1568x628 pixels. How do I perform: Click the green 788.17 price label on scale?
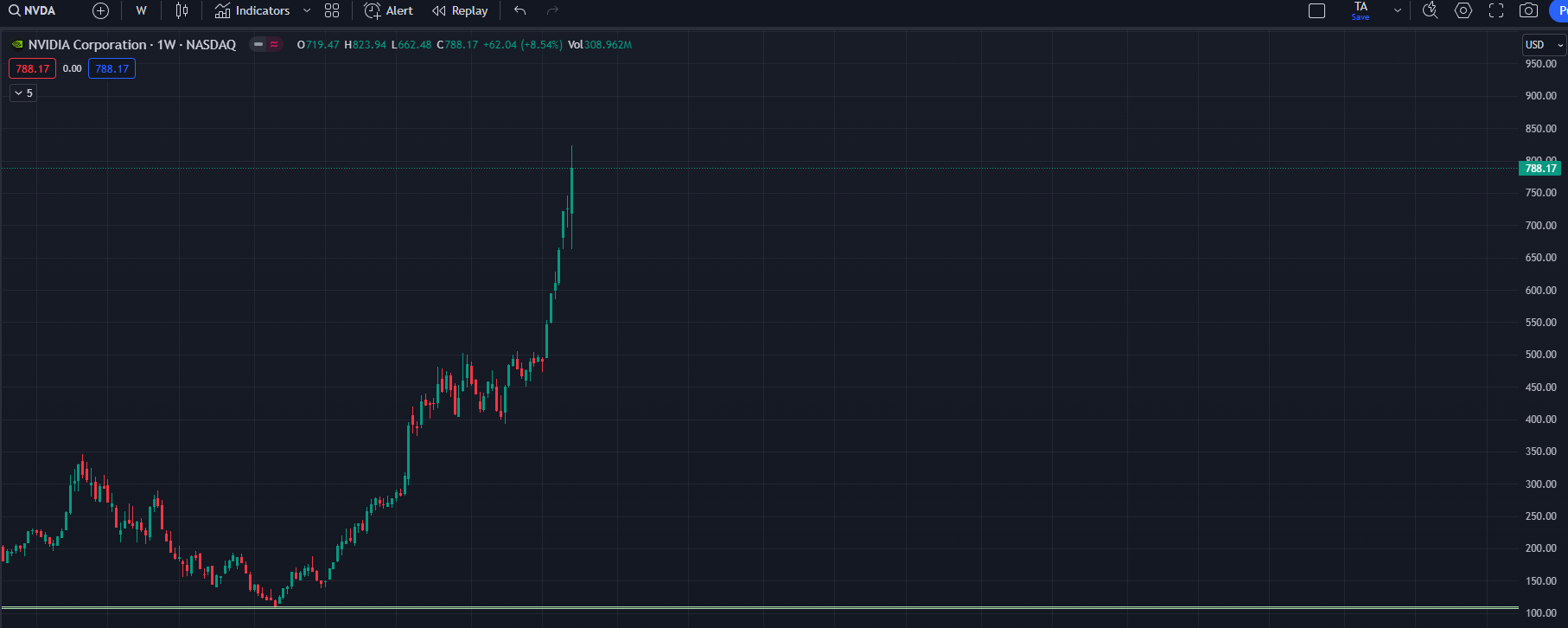click(1540, 169)
